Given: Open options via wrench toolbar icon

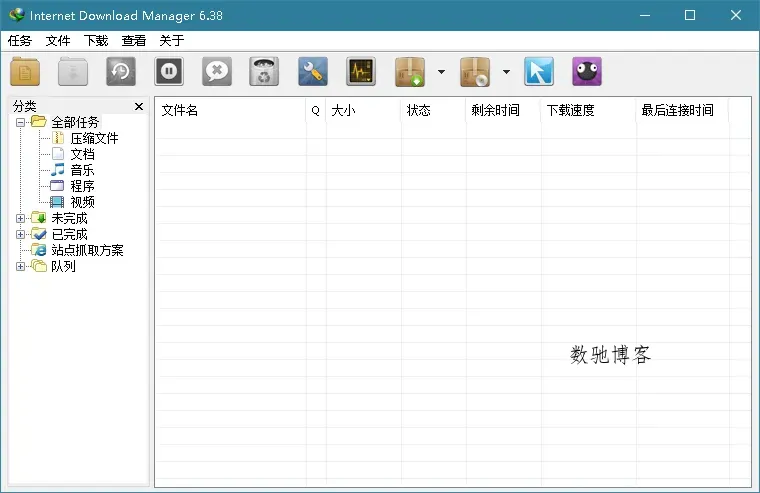Looking at the screenshot, I should [313, 72].
